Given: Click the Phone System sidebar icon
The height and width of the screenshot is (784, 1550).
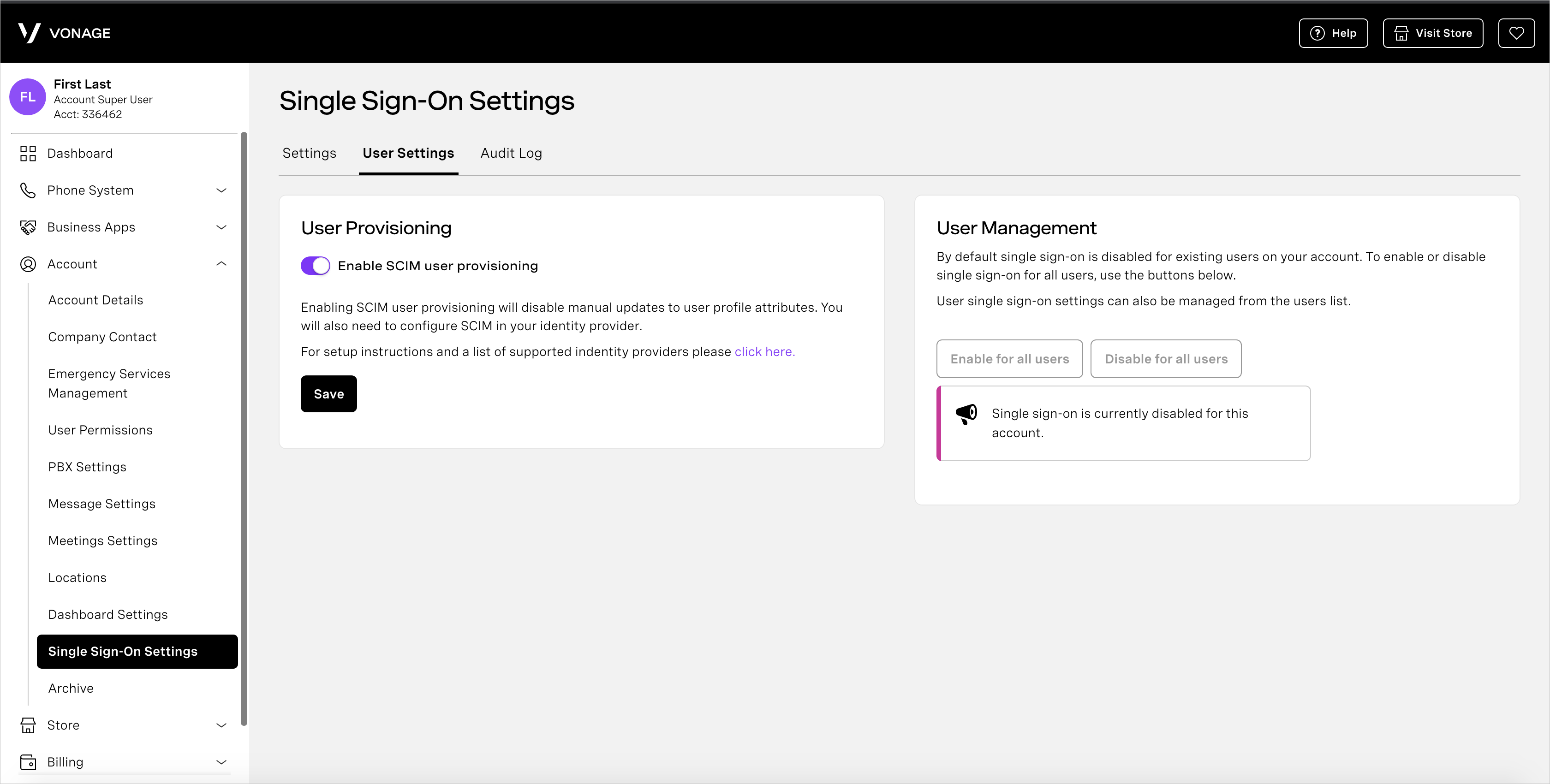Looking at the screenshot, I should click(28, 190).
